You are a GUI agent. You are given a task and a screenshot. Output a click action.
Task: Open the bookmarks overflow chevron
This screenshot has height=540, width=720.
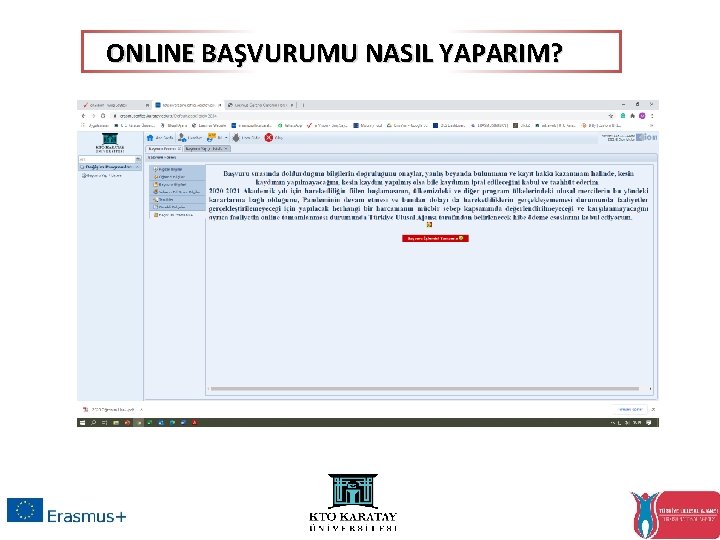coord(651,125)
